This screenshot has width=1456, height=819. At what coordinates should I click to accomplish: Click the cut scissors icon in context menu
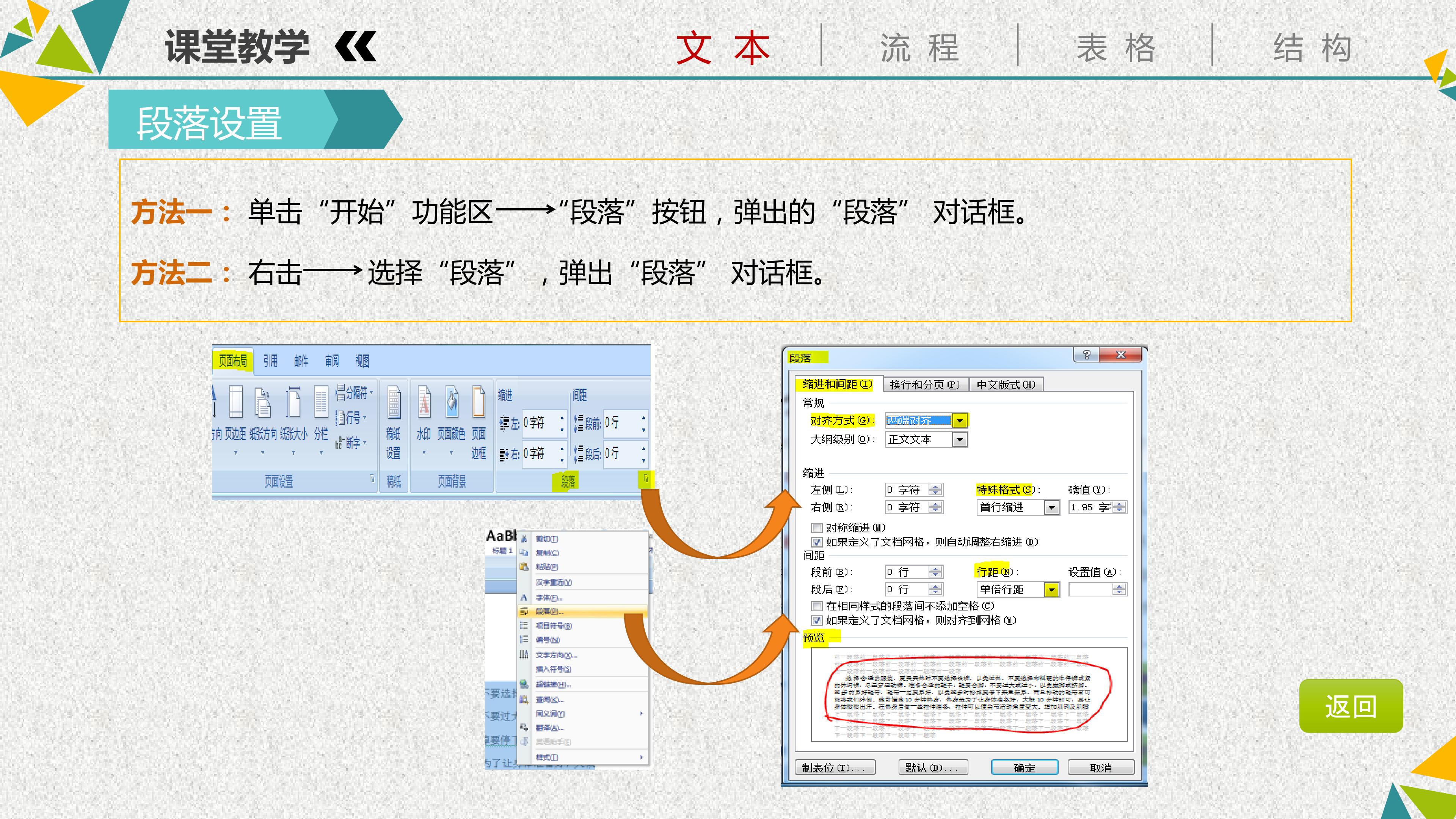[524, 539]
